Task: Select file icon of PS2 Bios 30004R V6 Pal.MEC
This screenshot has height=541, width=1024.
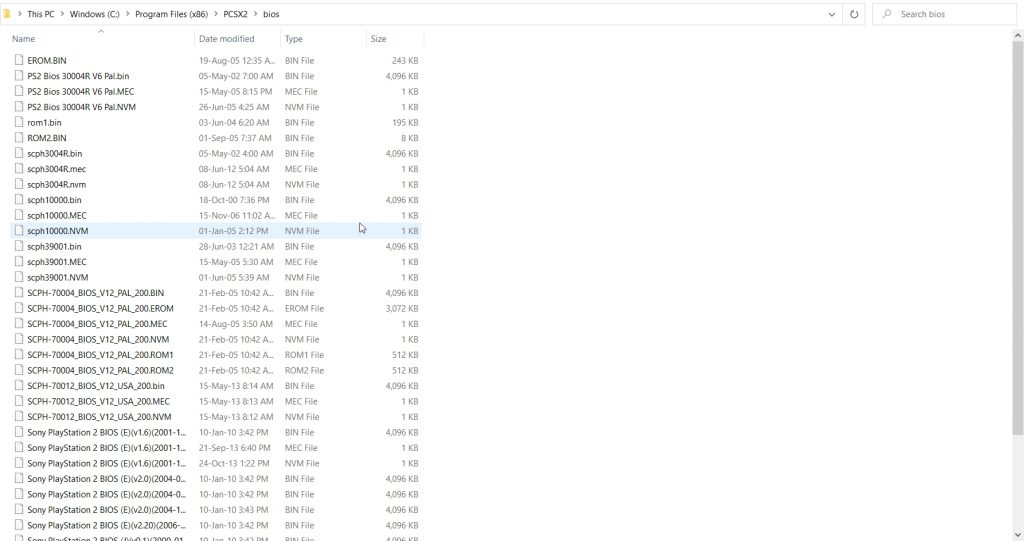Action: (x=19, y=91)
